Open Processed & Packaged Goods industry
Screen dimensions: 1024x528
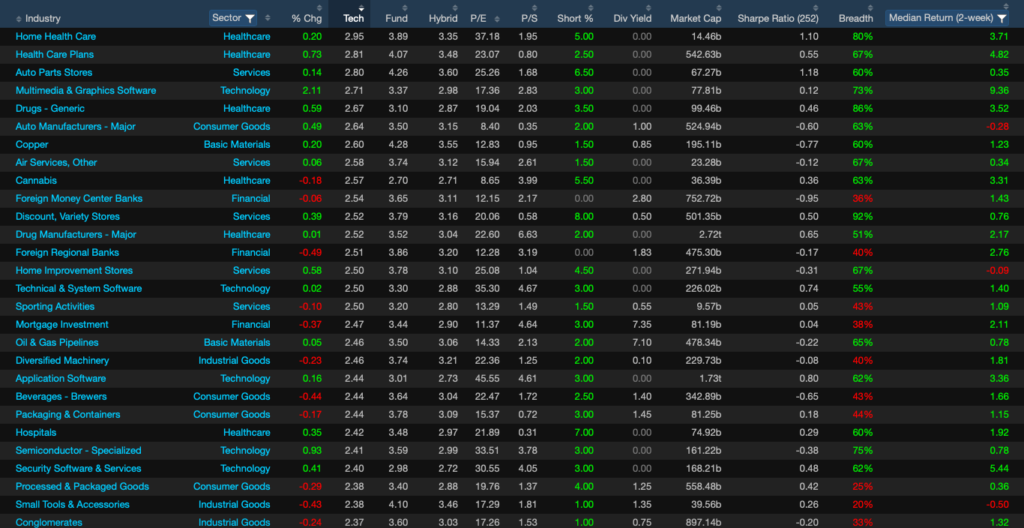[x=82, y=486]
